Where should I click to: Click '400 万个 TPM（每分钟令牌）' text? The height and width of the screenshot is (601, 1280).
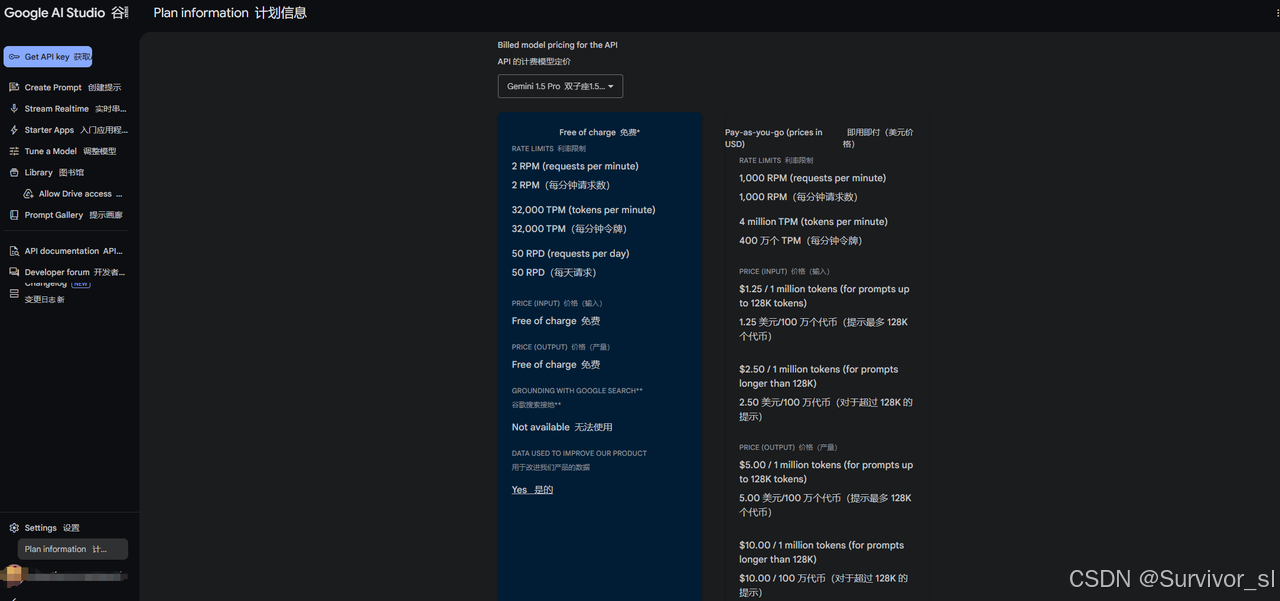pyautogui.click(x=800, y=241)
